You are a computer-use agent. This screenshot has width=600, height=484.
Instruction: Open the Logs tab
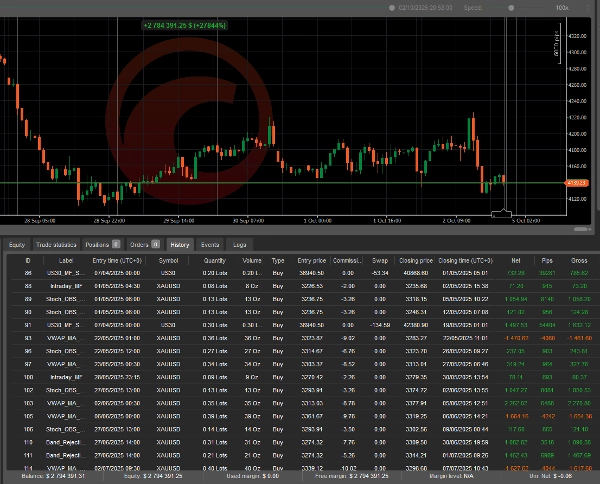click(x=240, y=244)
